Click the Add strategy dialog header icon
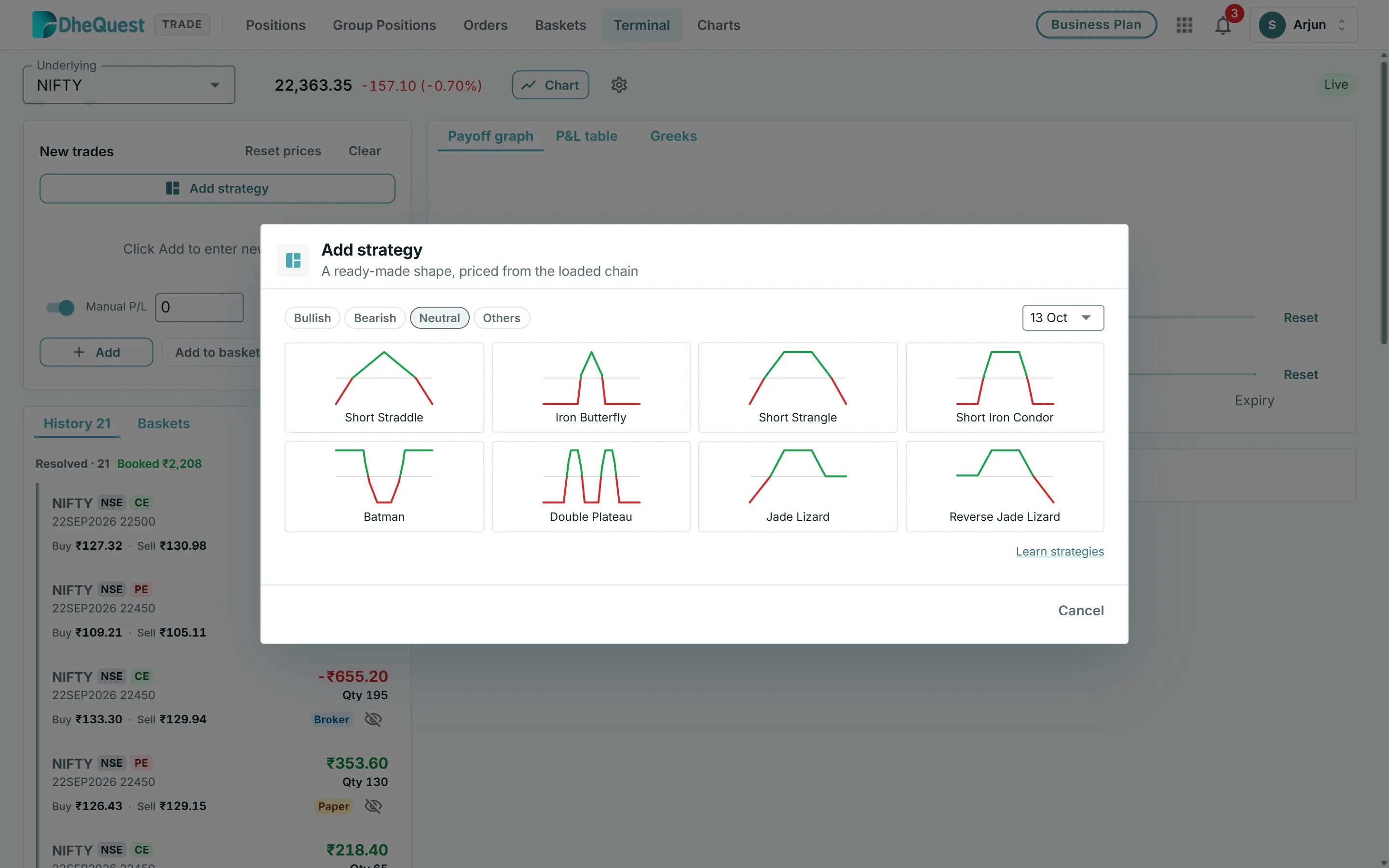Viewport: 1389px width, 868px height. click(293, 260)
